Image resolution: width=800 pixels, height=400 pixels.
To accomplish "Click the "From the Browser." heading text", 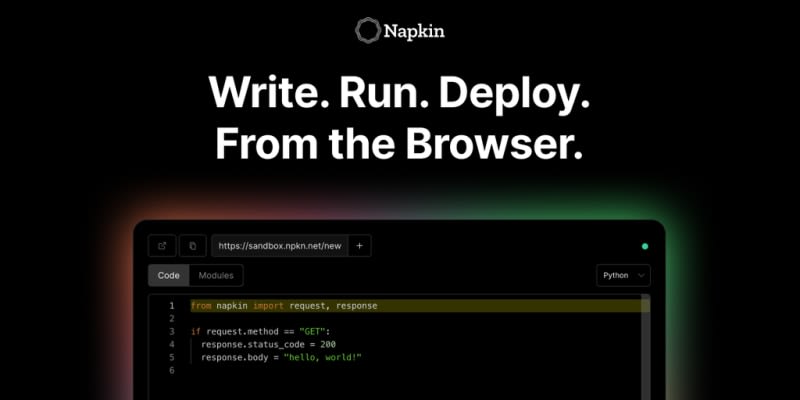I will click(399, 143).
